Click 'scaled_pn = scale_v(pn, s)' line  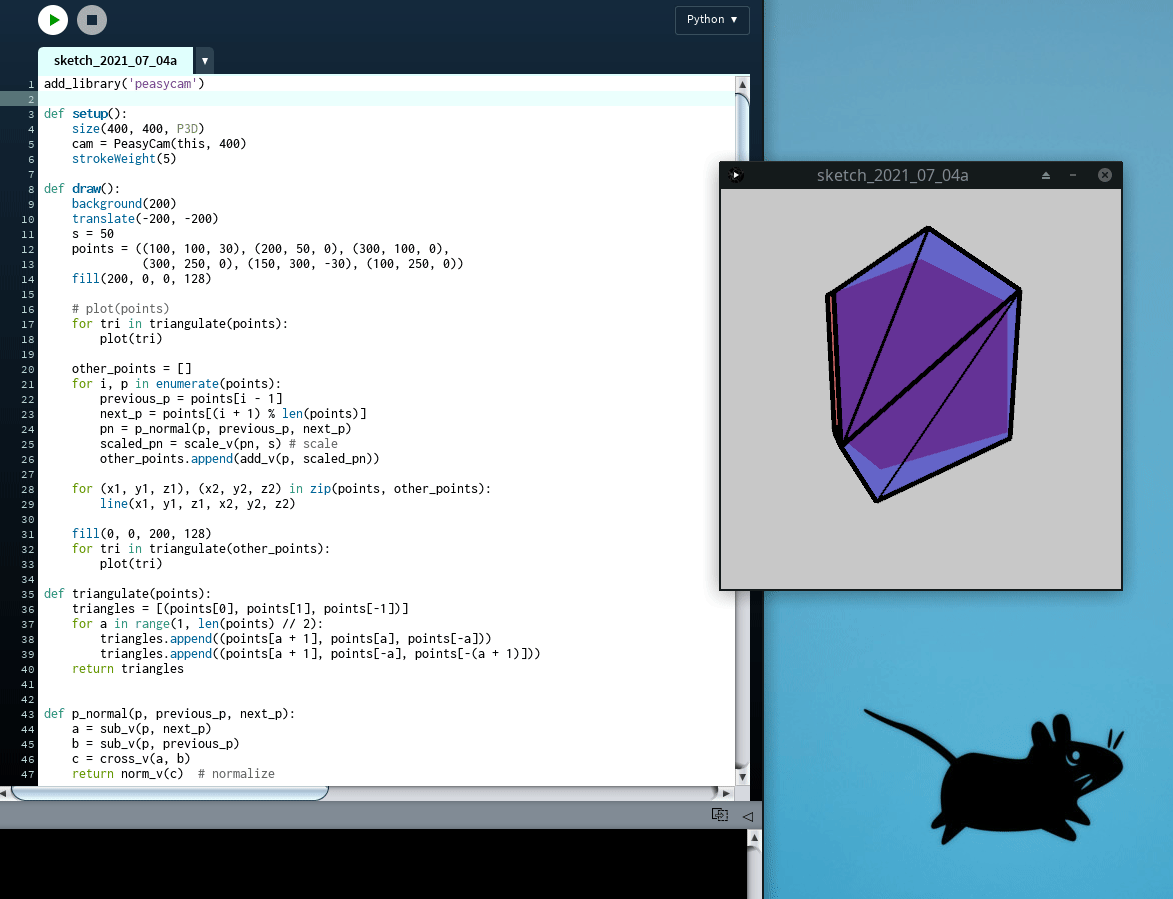191,444
